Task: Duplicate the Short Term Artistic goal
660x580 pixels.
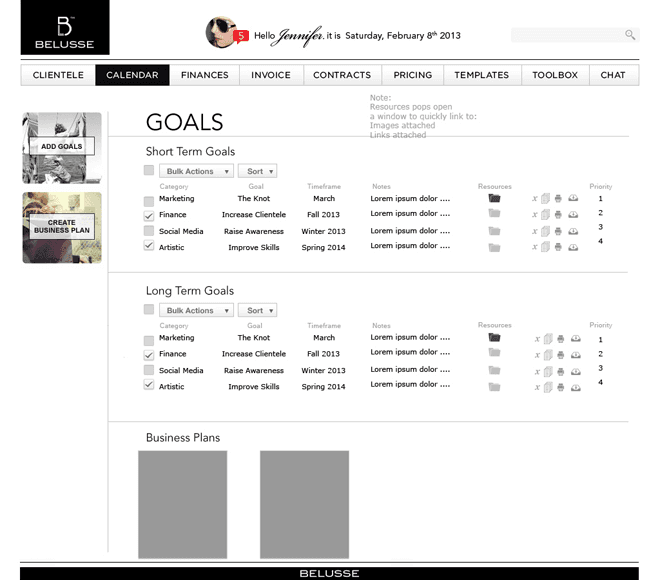Action: [x=546, y=247]
